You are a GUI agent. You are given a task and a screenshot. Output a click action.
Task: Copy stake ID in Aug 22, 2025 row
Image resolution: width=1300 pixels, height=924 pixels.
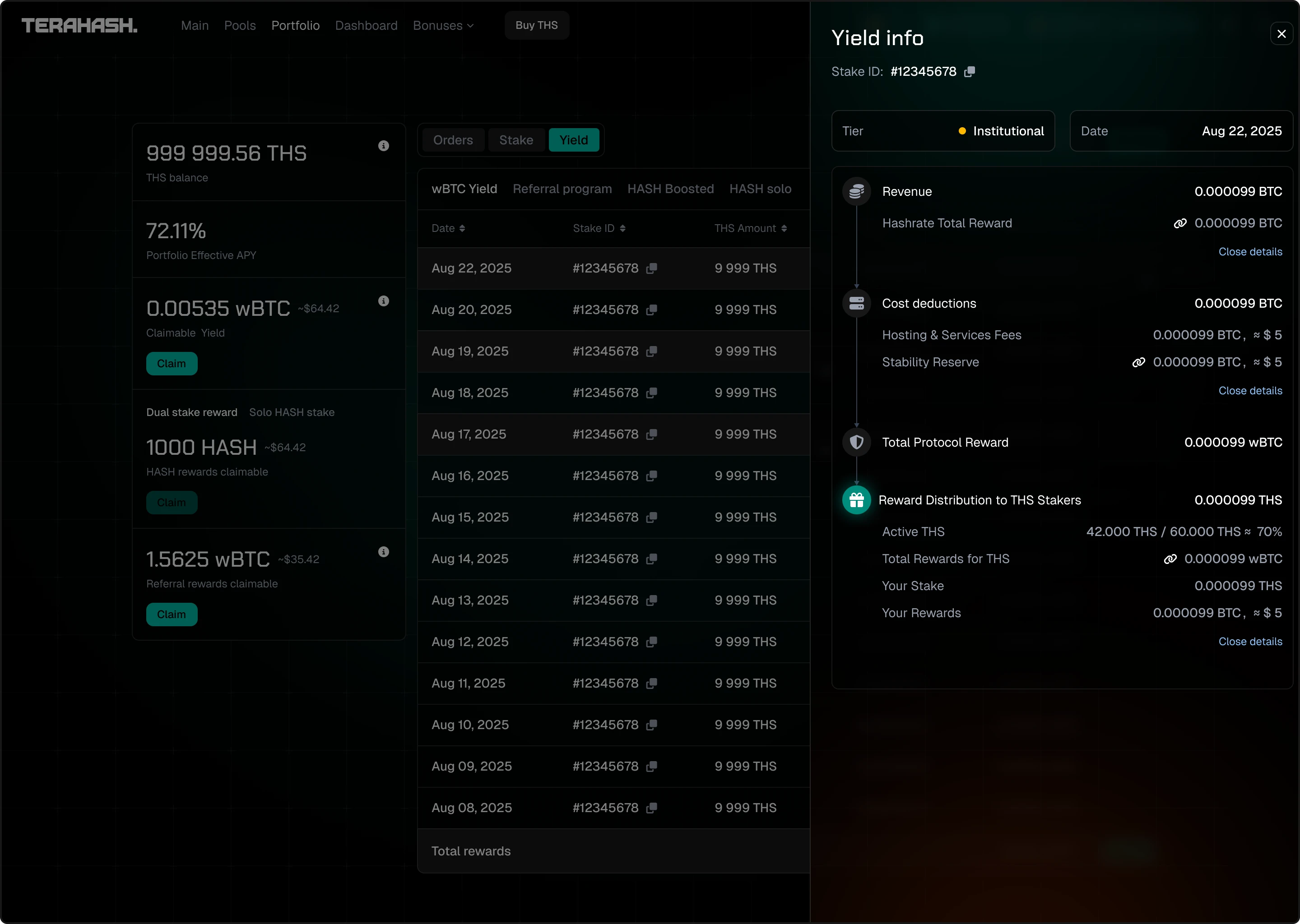click(652, 268)
